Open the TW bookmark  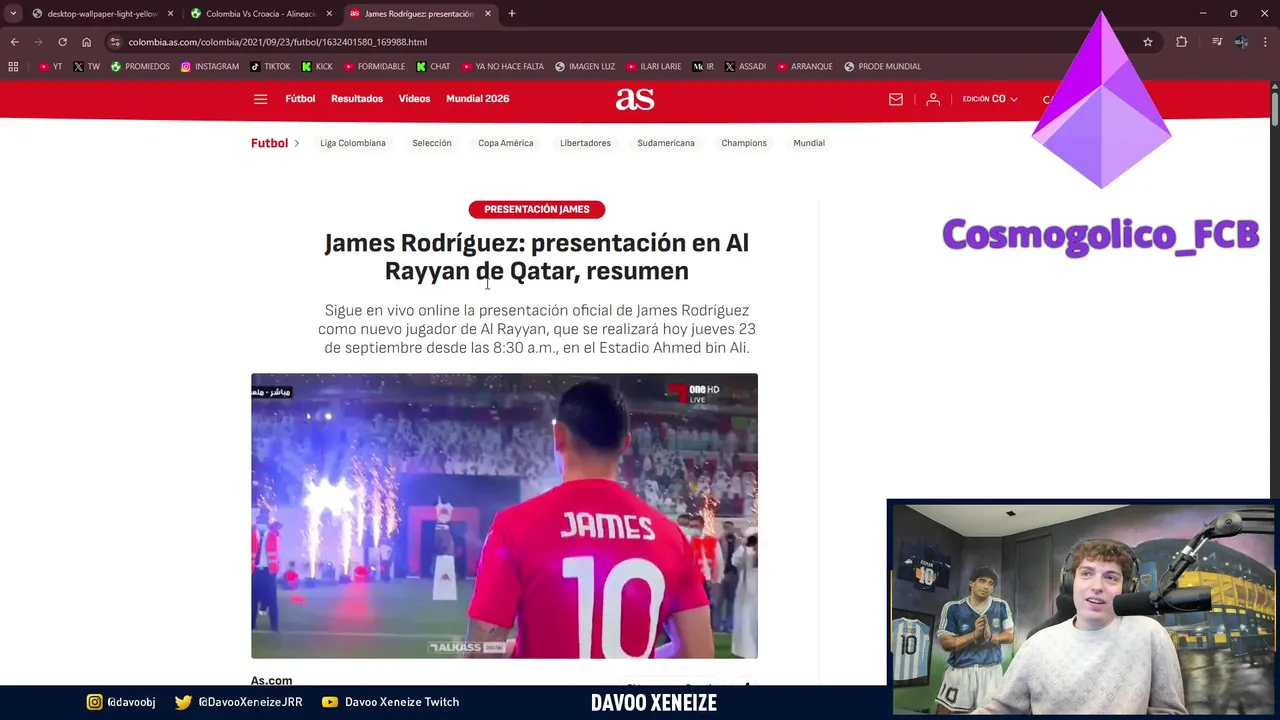pyautogui.click(x=87, y=67)
